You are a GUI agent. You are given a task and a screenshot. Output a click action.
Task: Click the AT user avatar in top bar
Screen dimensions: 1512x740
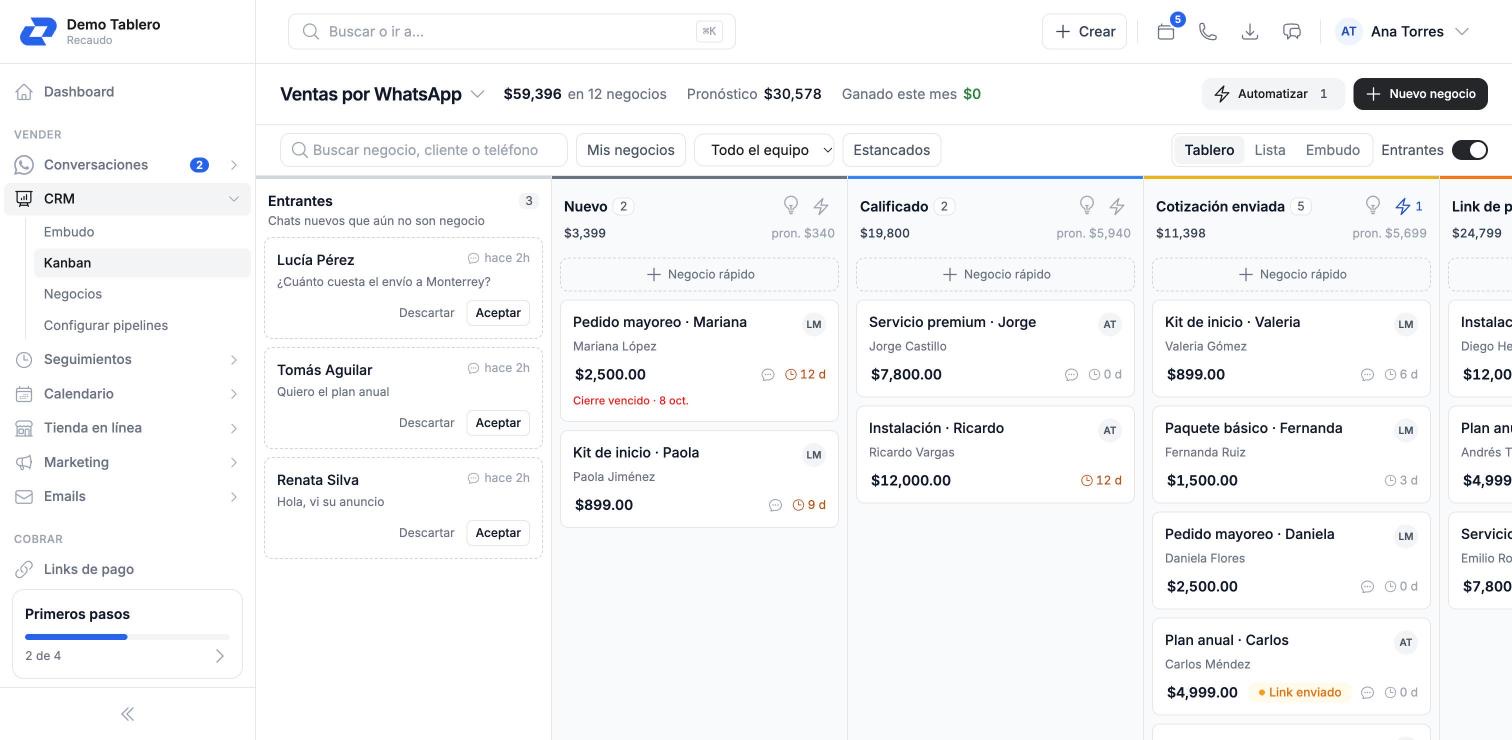[1349, 31]
